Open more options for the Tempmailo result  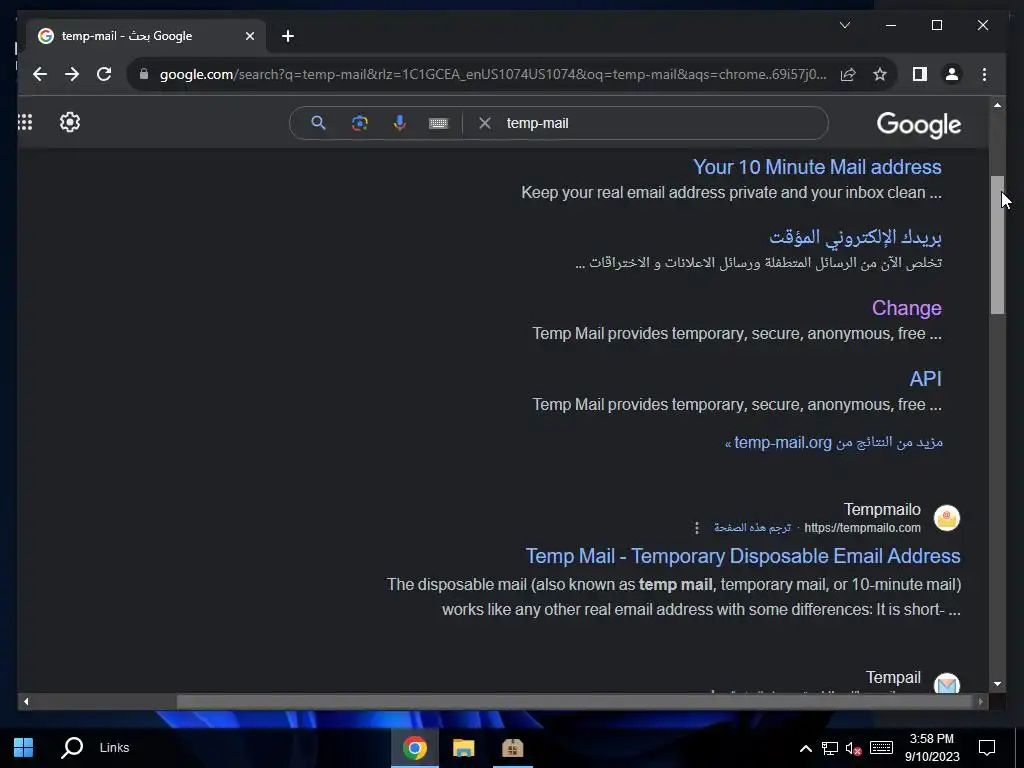pos(697,528)
